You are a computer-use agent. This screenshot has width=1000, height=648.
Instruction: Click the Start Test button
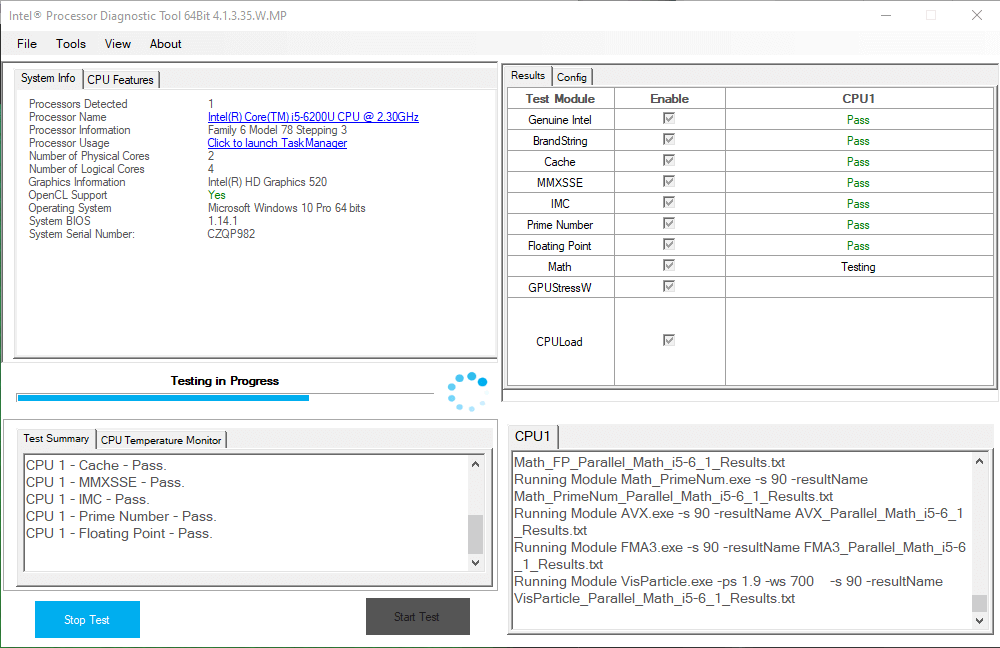click(418, 617)
